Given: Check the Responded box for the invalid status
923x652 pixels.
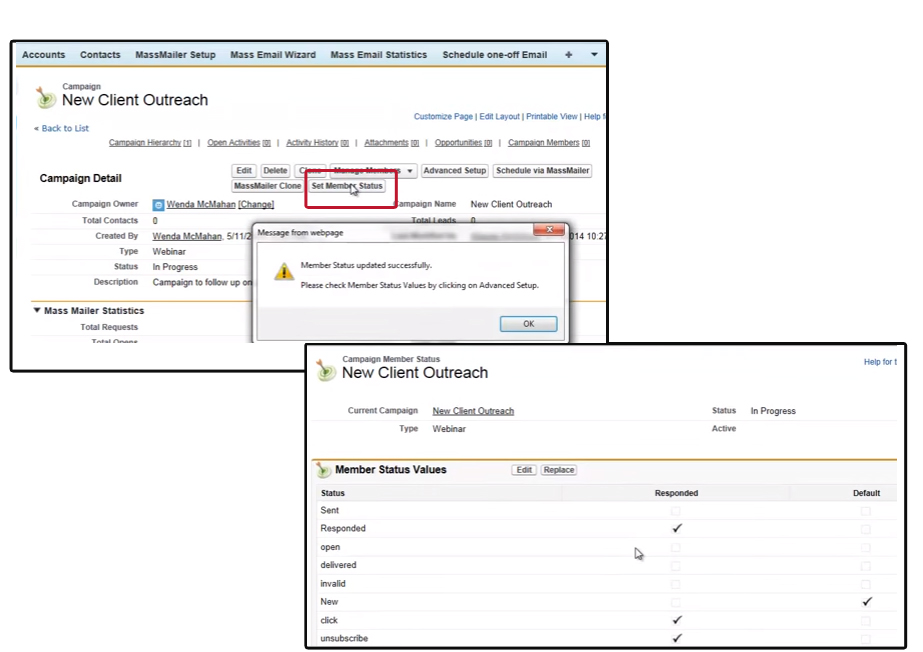Looking at the screenshot, I should click(676, 583).
